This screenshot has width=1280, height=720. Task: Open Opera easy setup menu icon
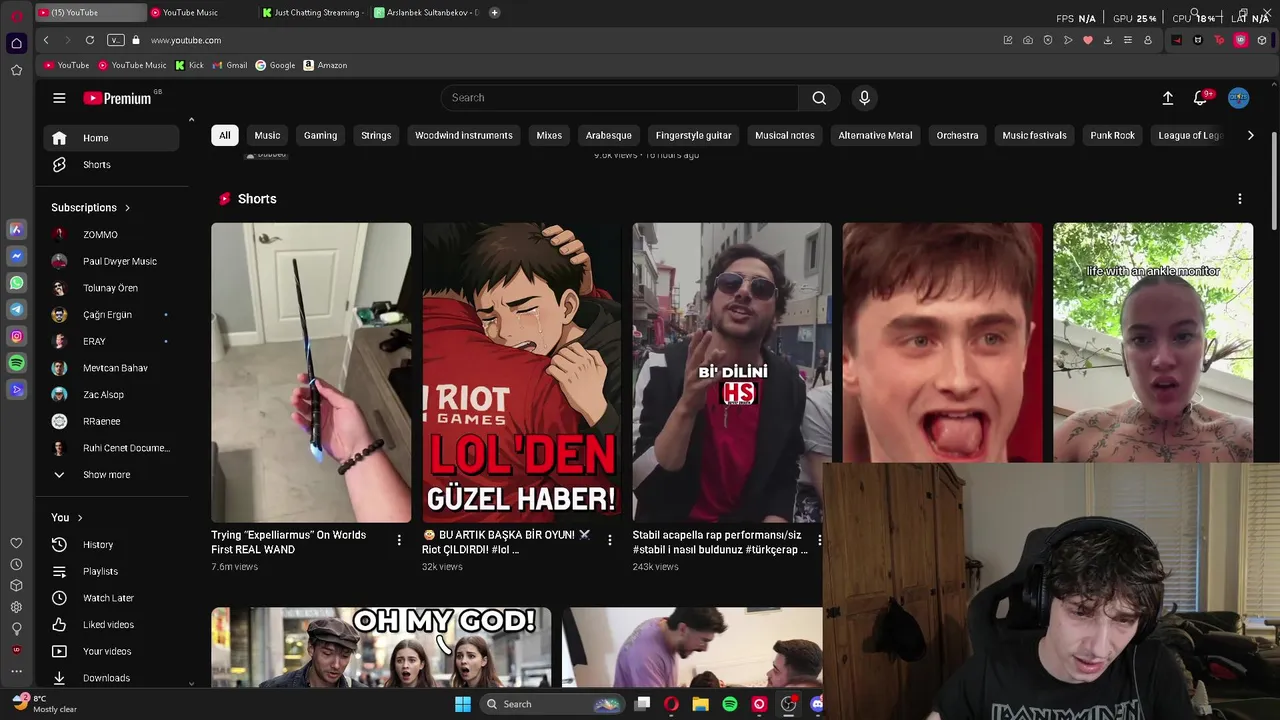(x=1128, y=40)
